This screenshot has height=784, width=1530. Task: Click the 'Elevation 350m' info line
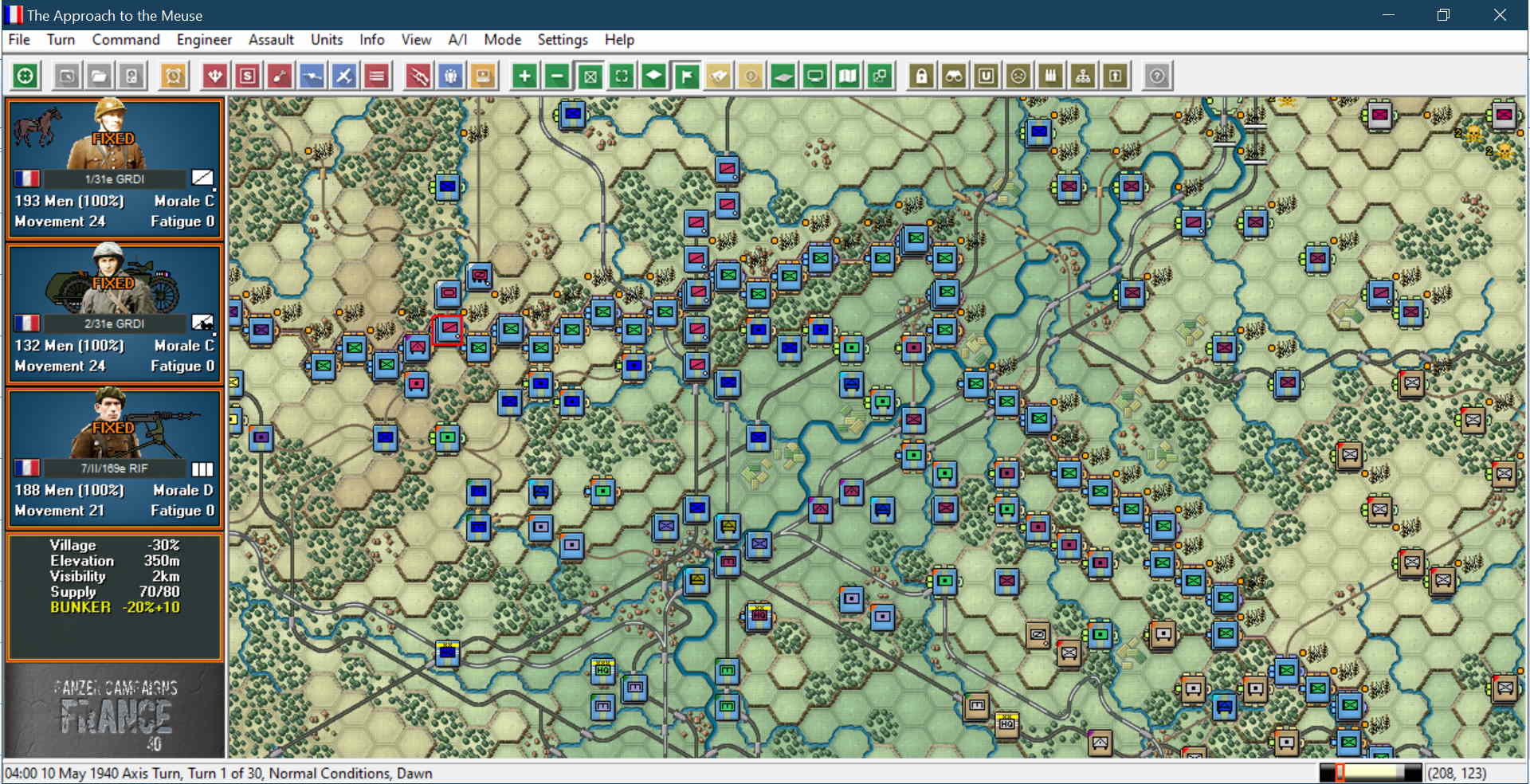[115, 561]
